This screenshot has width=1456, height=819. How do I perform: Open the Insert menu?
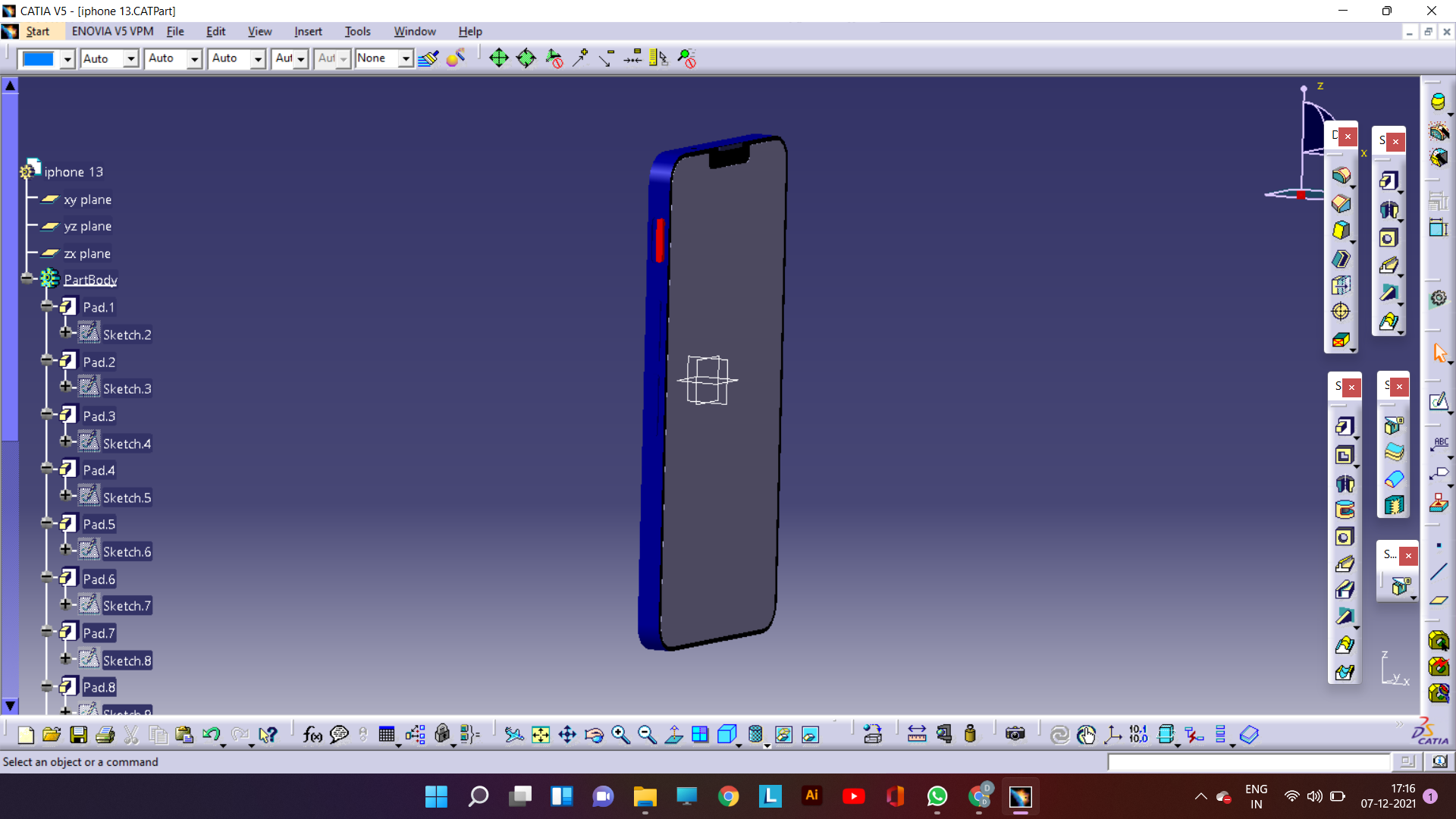[x=308, y=31]
